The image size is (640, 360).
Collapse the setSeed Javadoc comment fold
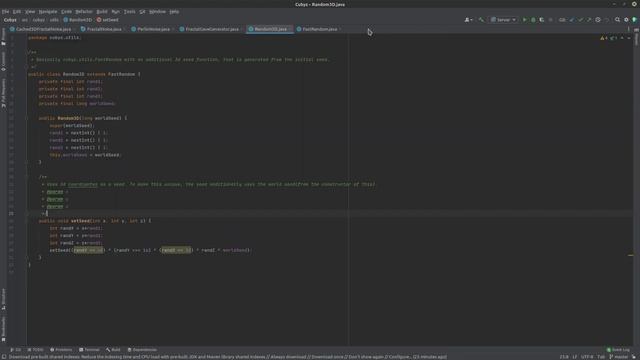click(x=27, y=177)
